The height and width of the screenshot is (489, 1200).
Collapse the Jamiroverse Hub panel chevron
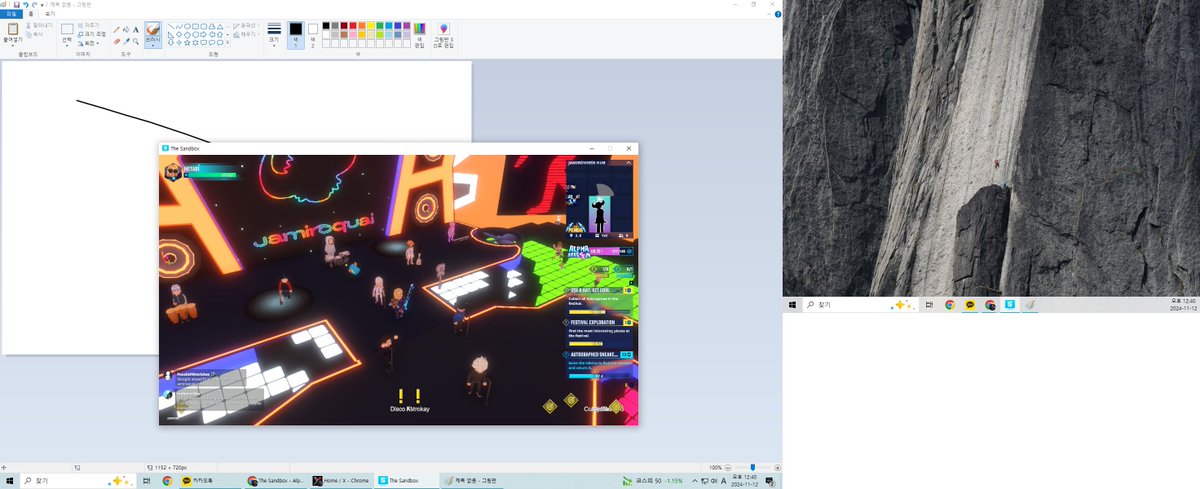(627, 161)
